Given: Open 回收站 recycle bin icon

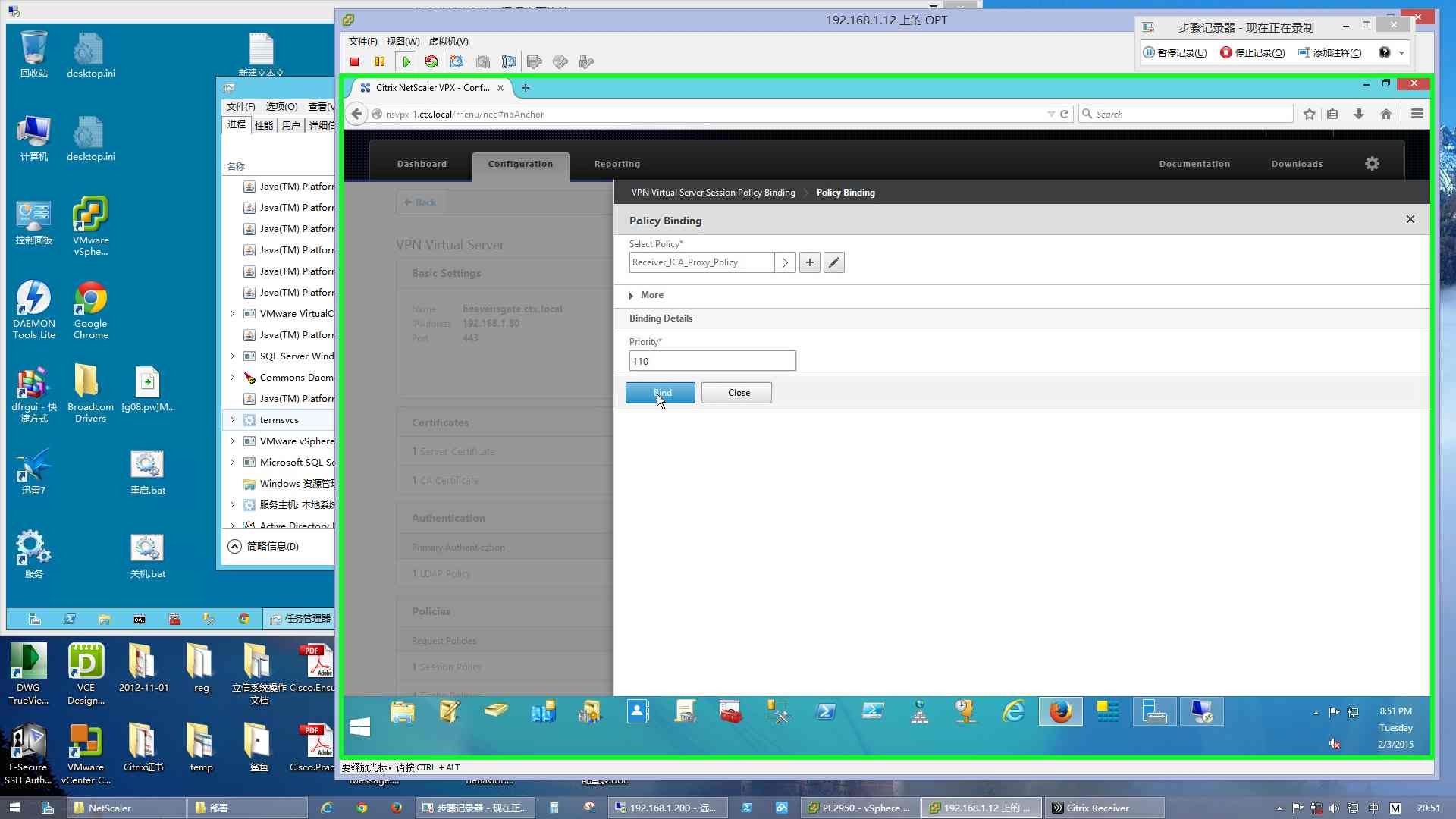Looking at the screenshot, I should pos(33,55).
